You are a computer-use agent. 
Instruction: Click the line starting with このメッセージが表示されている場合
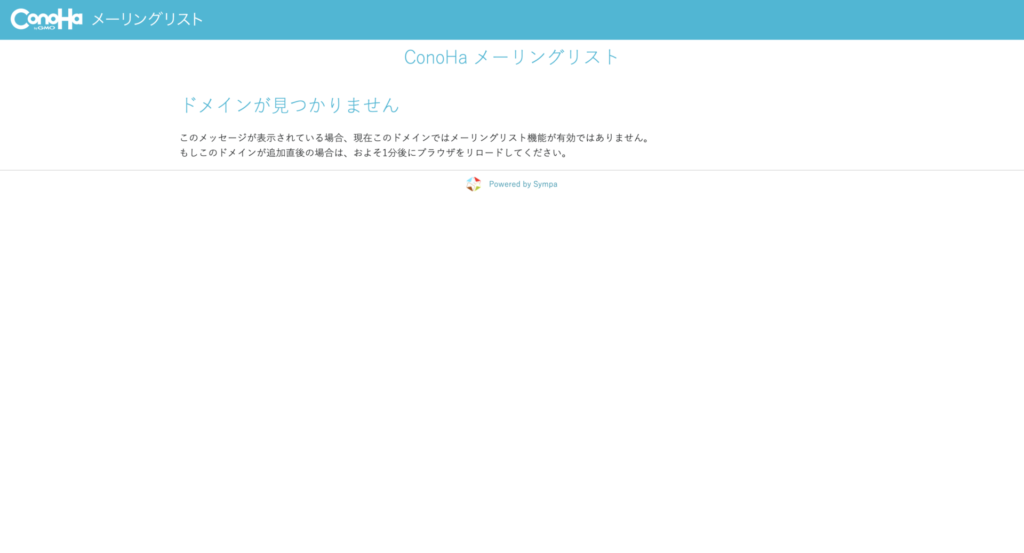(415, 138)
